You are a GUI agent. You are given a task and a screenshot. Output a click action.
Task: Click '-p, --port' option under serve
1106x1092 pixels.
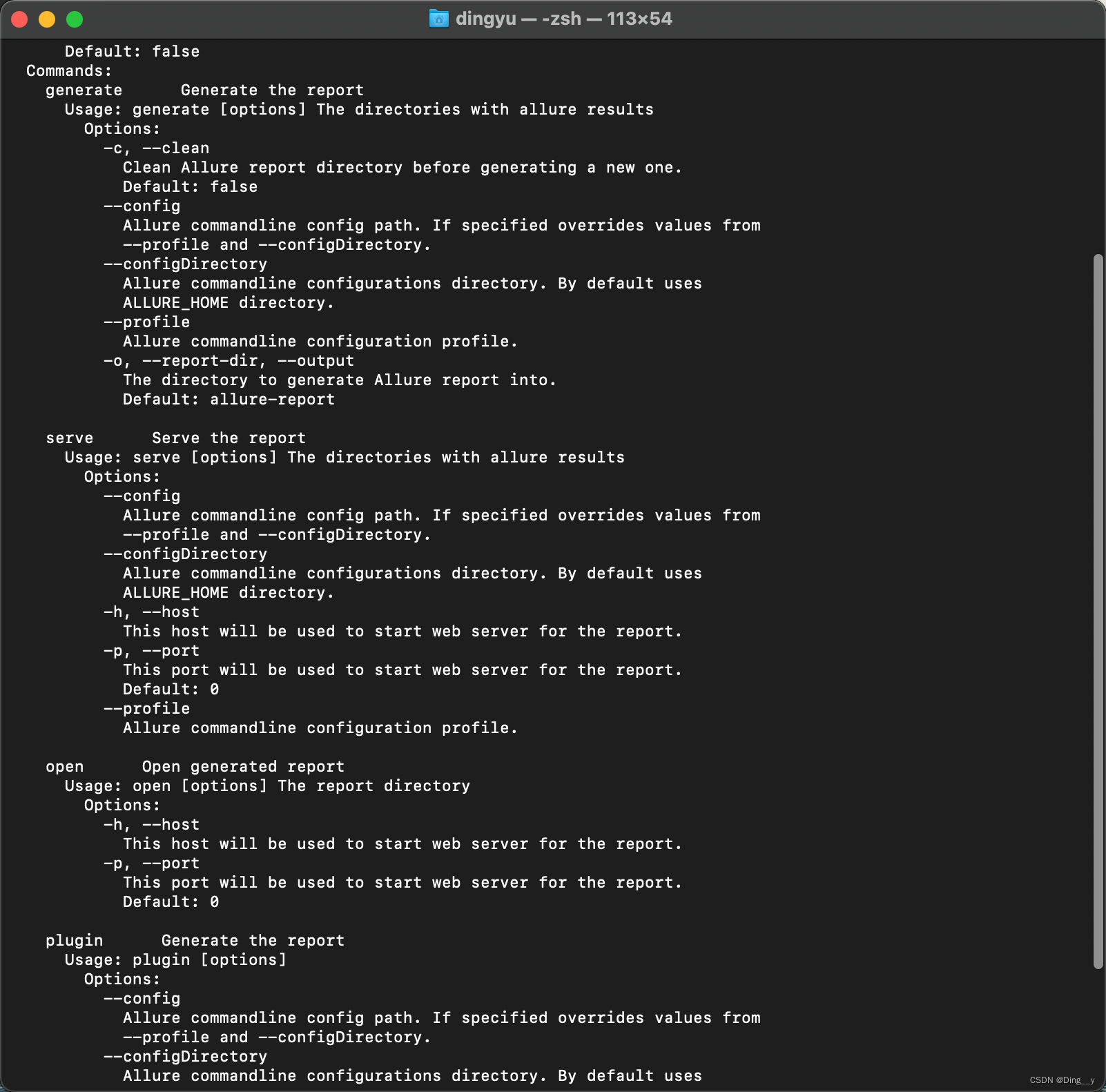[152, 651]
